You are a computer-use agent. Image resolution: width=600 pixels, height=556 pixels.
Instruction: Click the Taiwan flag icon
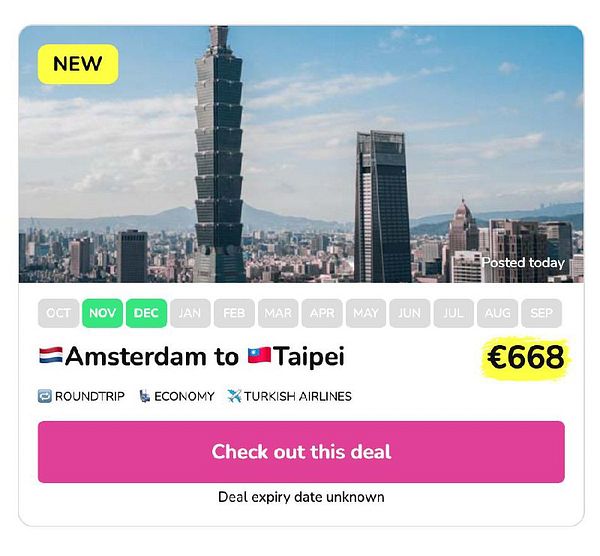(259, 355)
